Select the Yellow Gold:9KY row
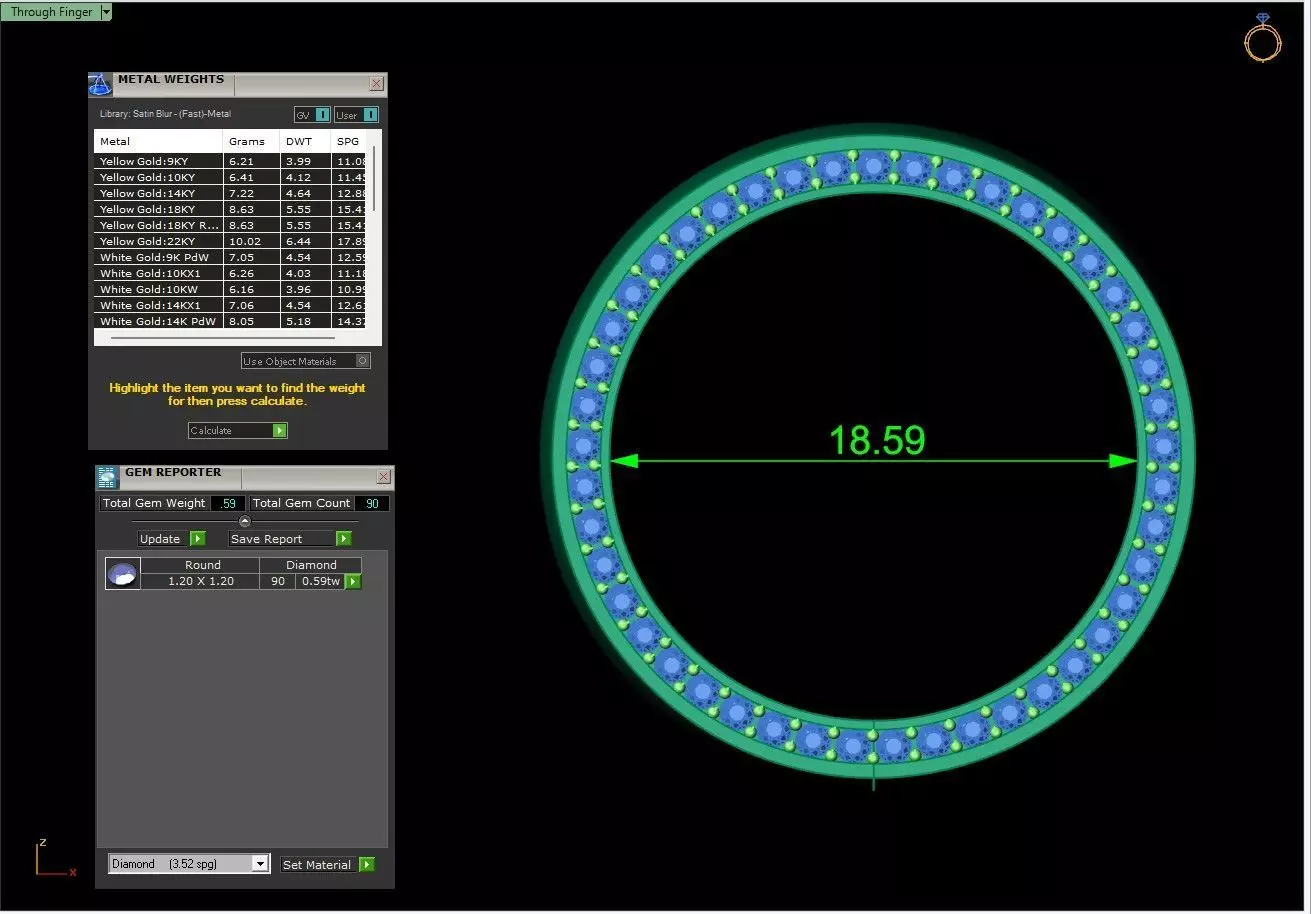The width and height of the screenshot is (1311, 914). point(231,161)
